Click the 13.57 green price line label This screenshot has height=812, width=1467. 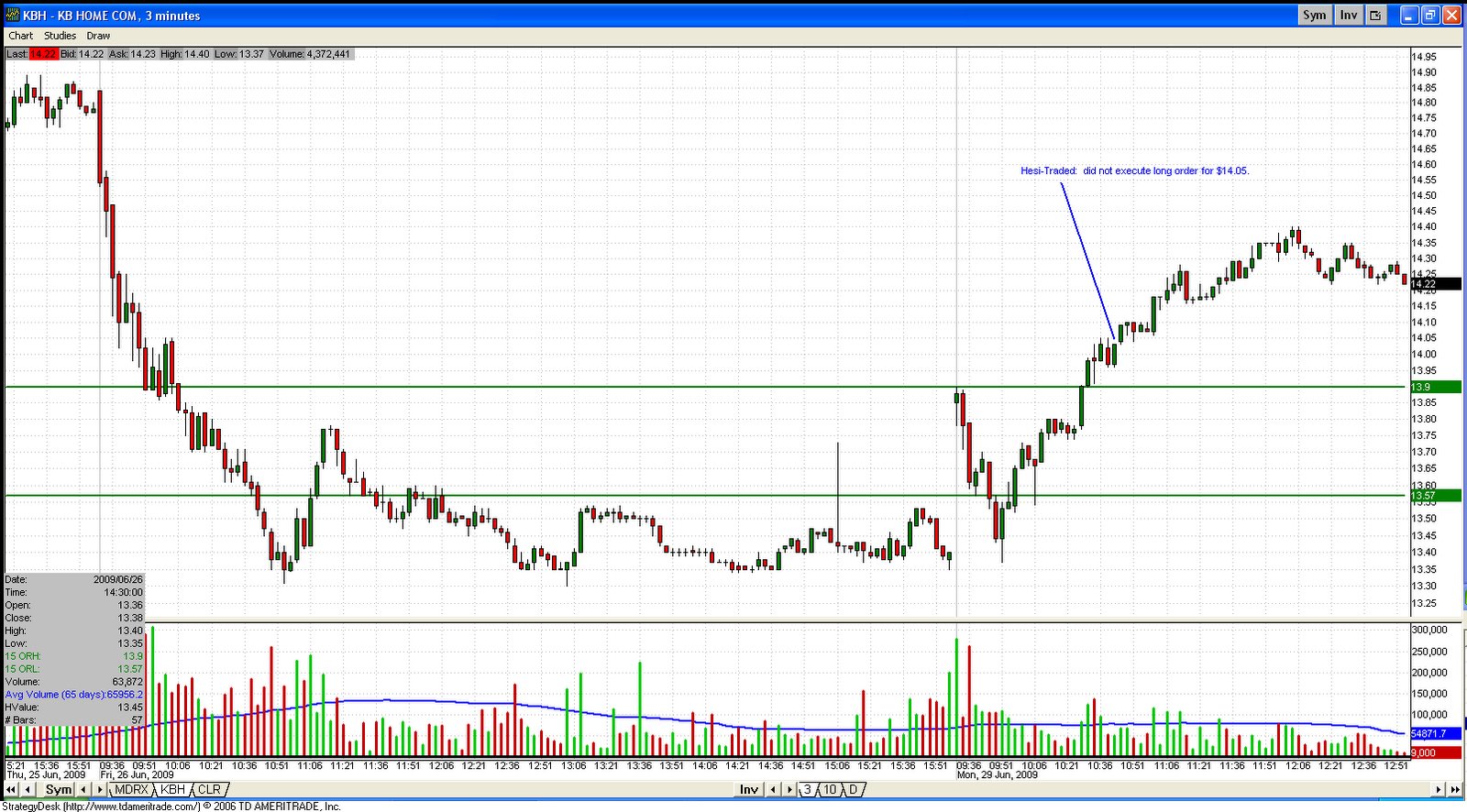[1435, 496]
